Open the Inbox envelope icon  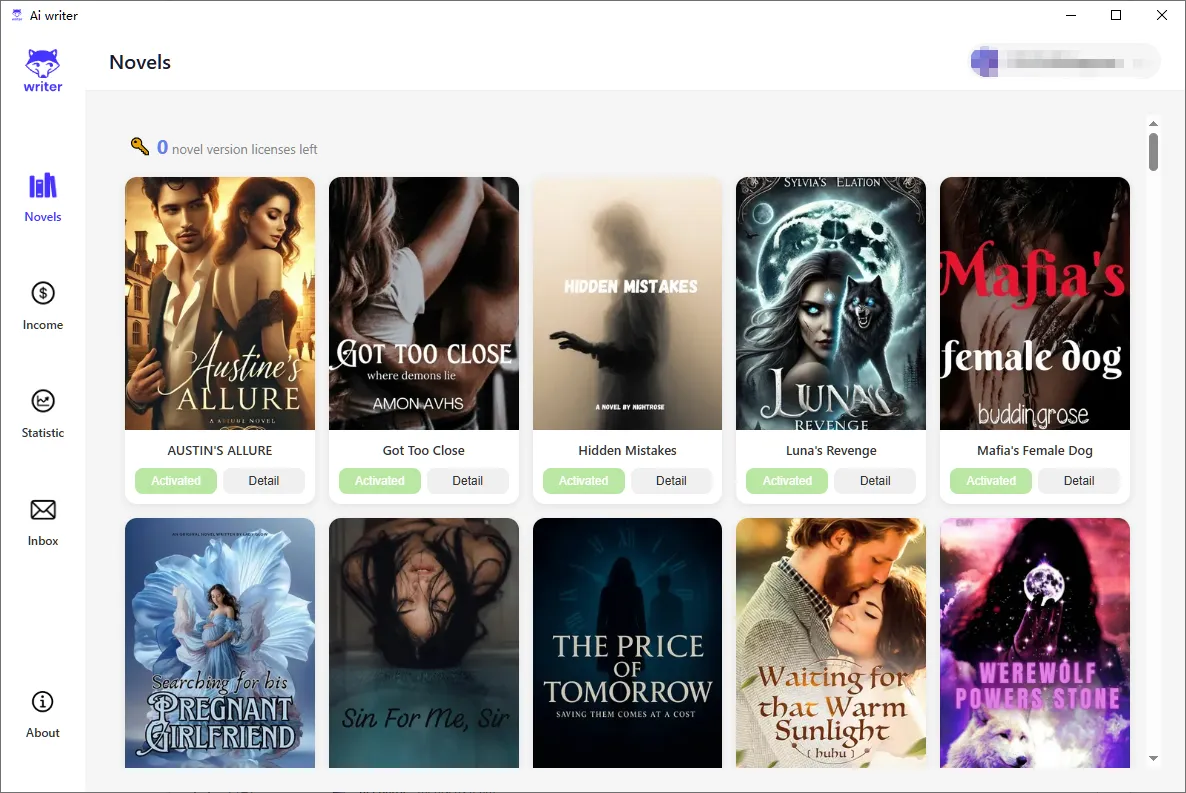click(x=43, y=510)
